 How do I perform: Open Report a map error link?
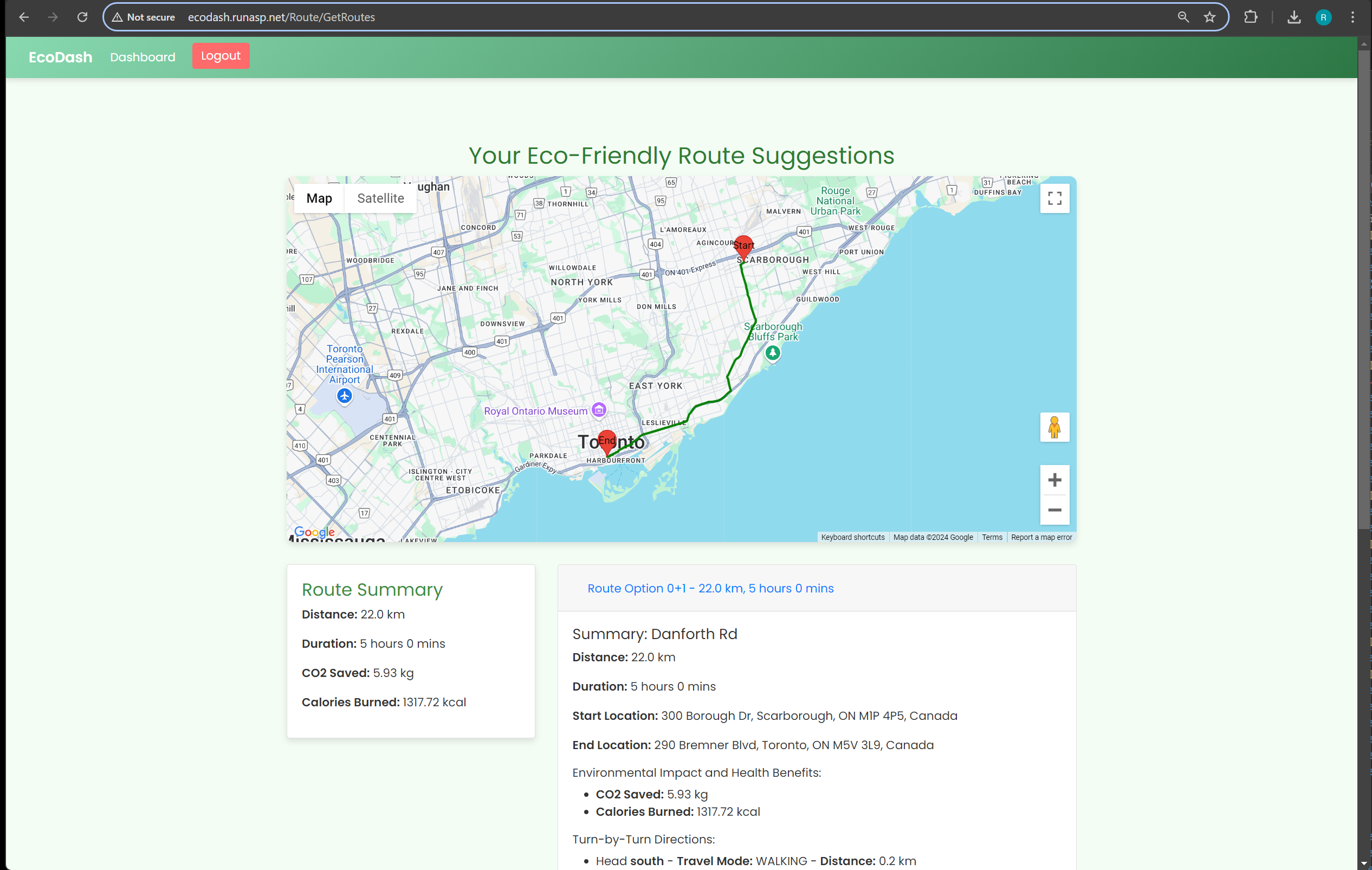(x=1041, y=537)
